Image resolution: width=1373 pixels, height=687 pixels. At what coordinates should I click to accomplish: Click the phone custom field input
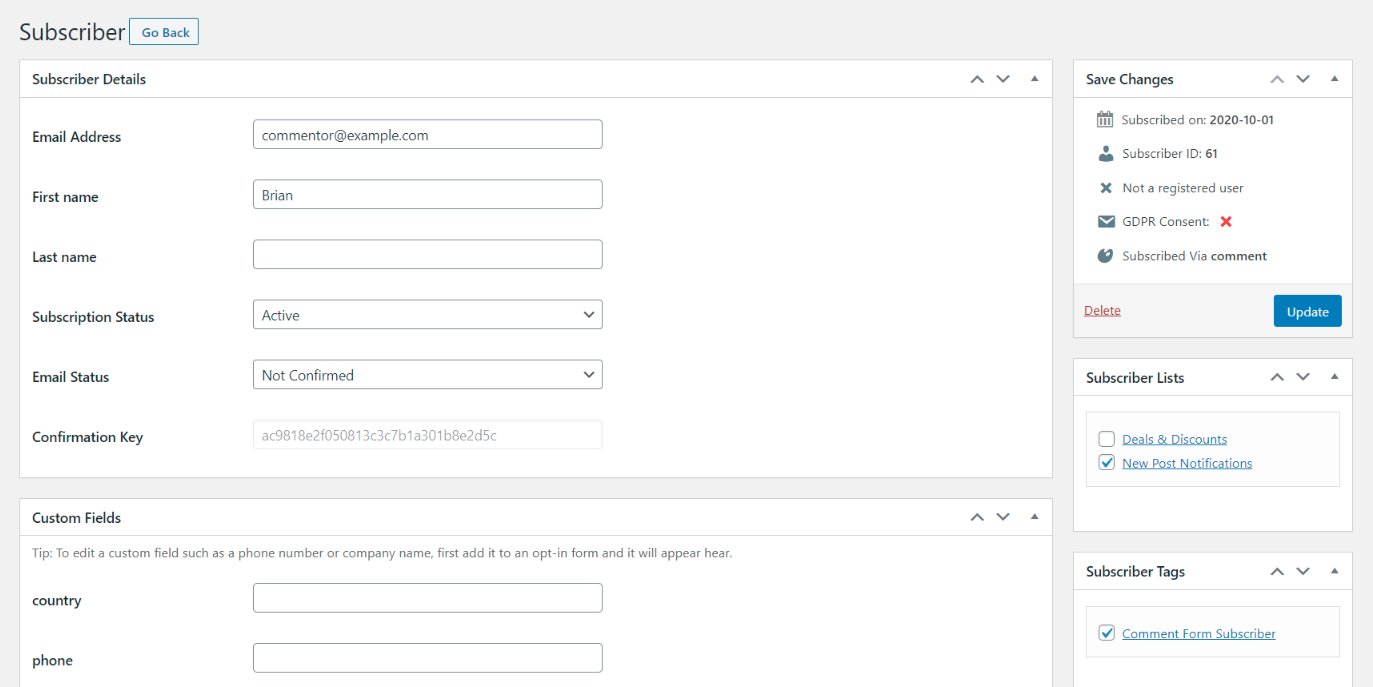pyautogui.click(x=428, y=658)
